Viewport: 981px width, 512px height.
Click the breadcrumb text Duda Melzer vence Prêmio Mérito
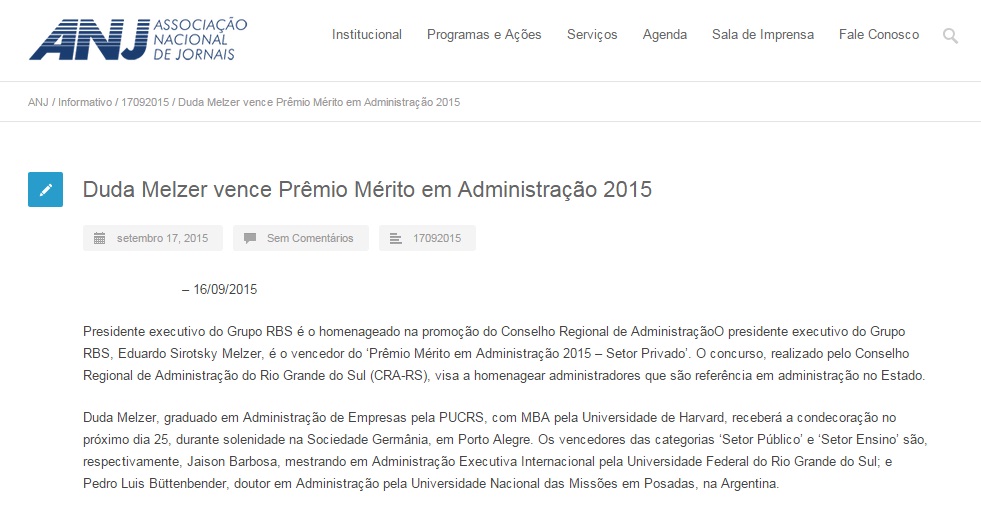coord(319,102)
